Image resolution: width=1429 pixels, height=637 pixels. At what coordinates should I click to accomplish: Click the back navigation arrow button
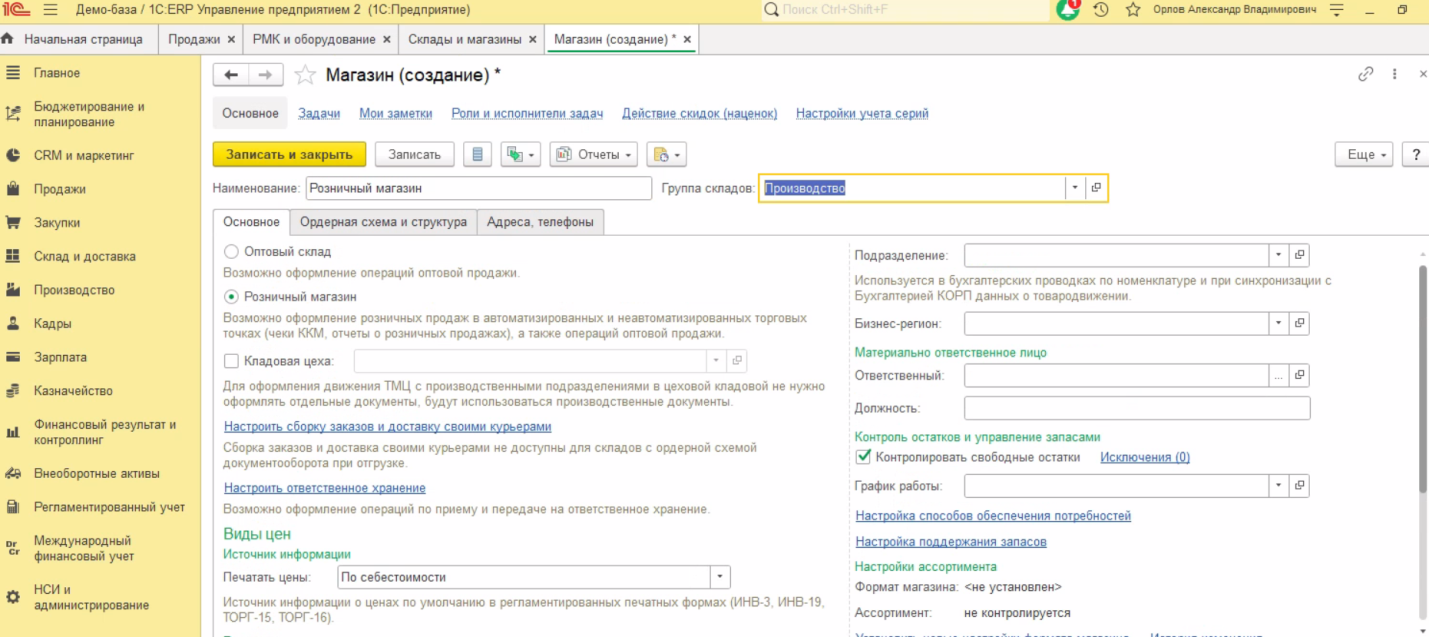pos(232,75)
